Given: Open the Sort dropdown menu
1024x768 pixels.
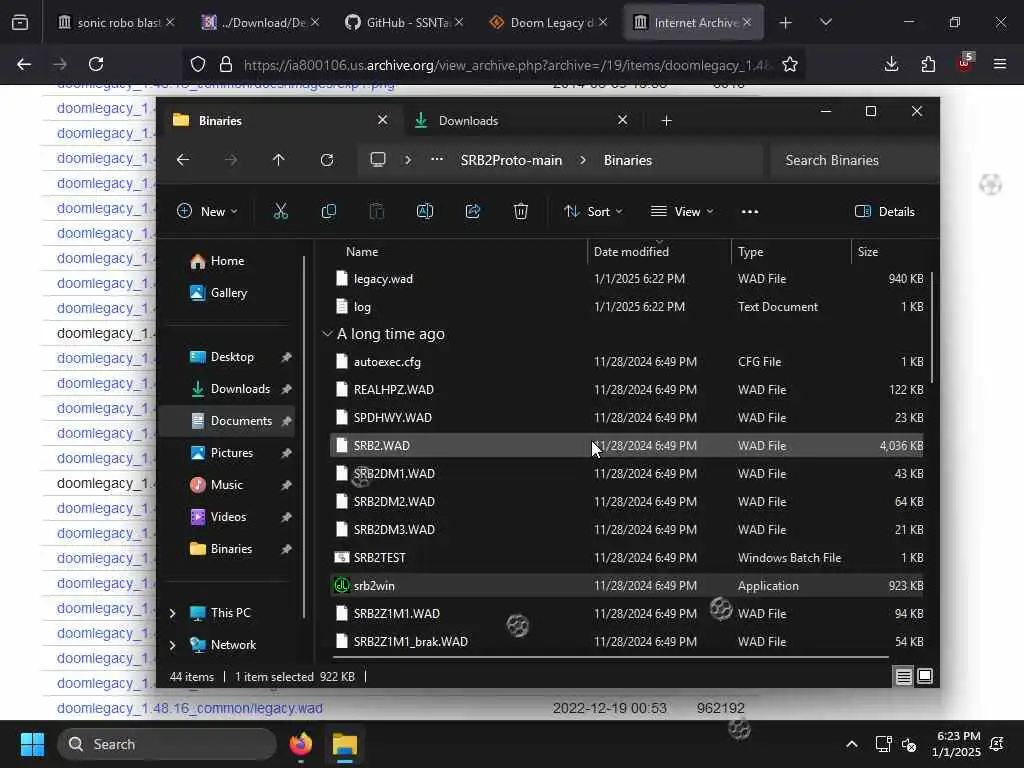Looking at the screenshot, I should [593, 212].
